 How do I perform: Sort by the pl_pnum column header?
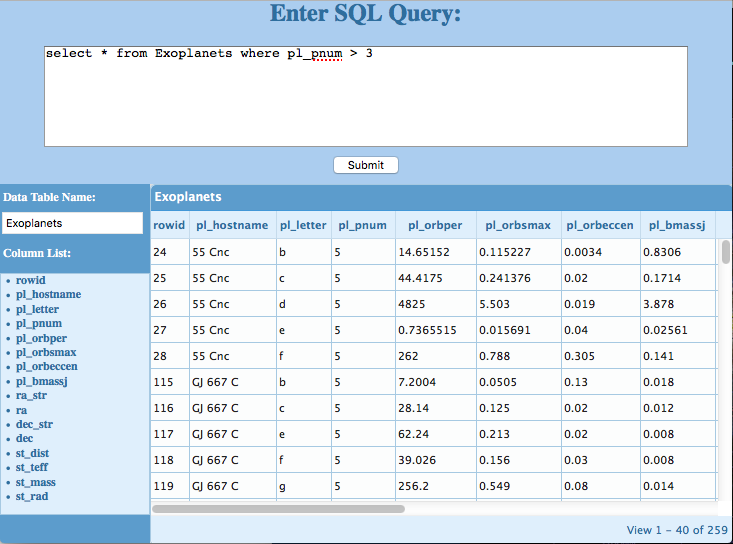coord(363,225)
